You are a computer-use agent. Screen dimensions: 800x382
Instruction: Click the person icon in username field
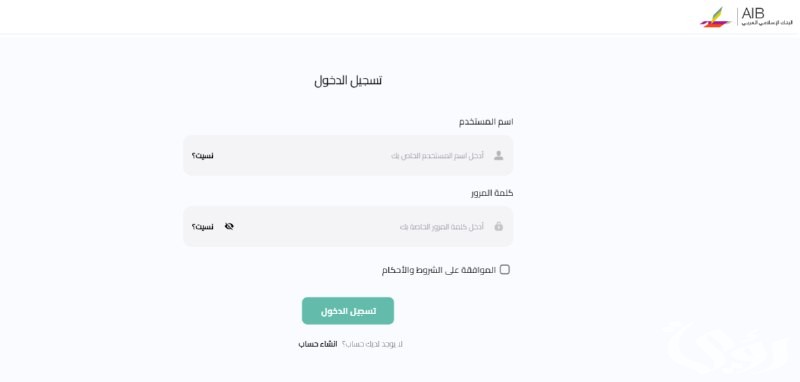(498, 156)
